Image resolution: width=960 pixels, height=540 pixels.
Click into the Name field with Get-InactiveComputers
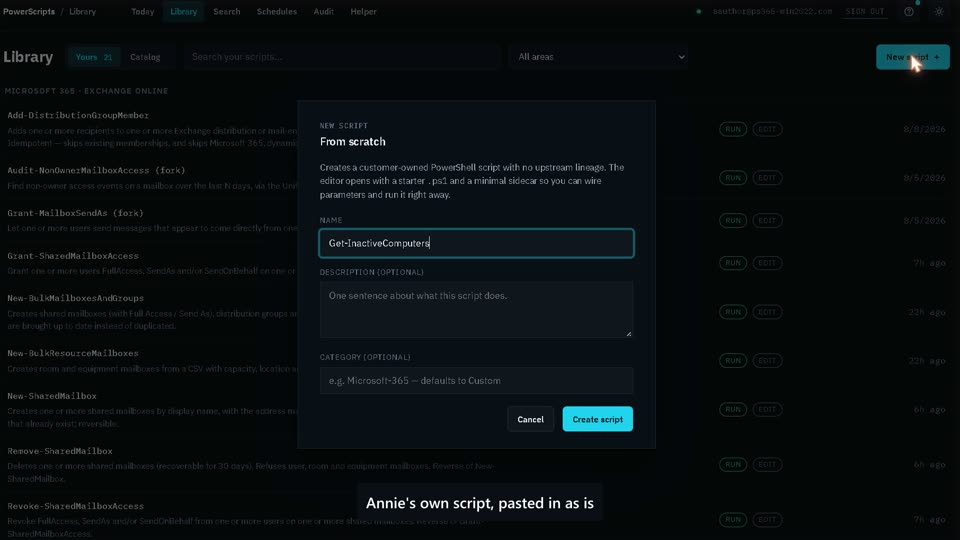476,243
